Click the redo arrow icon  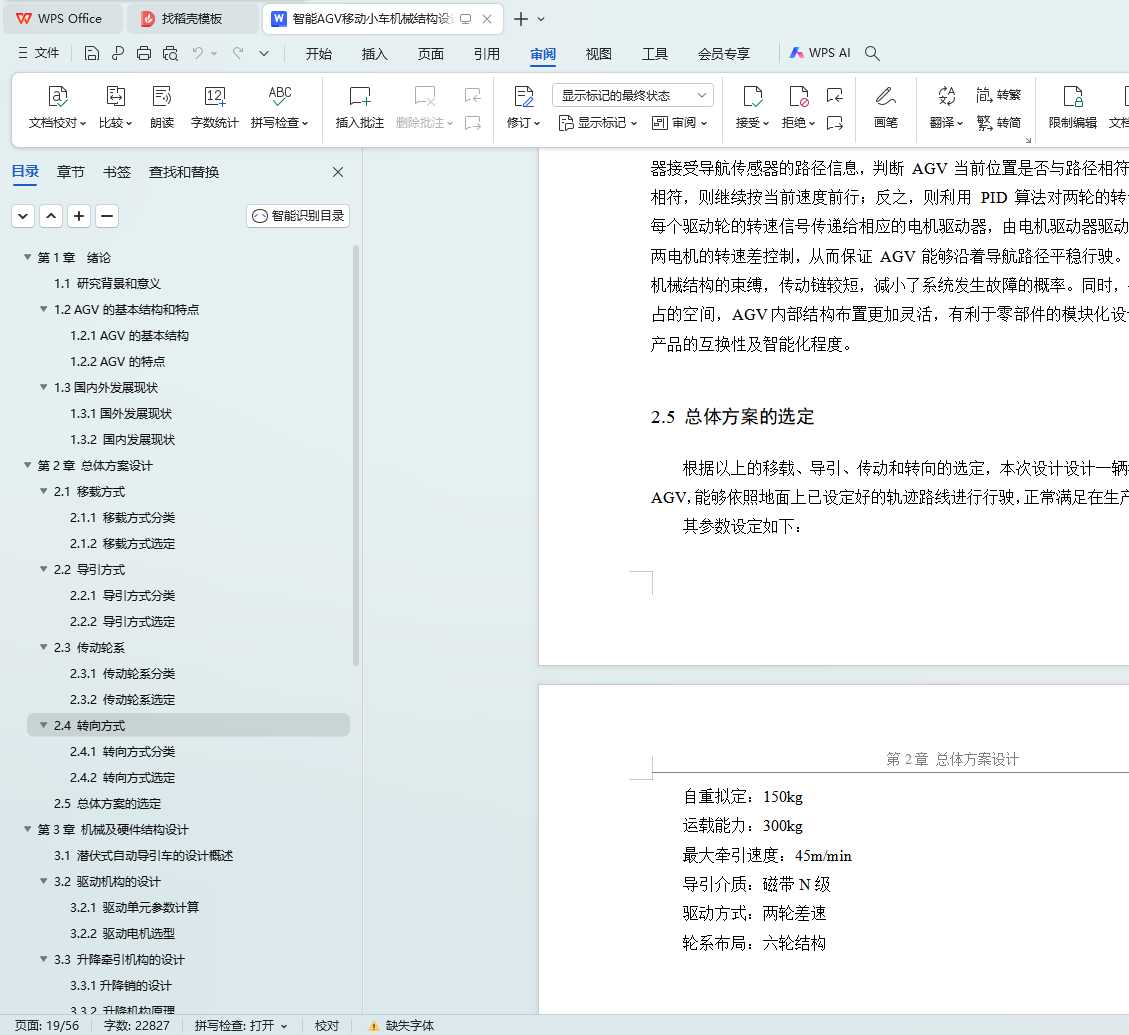(x=238, y=53)
